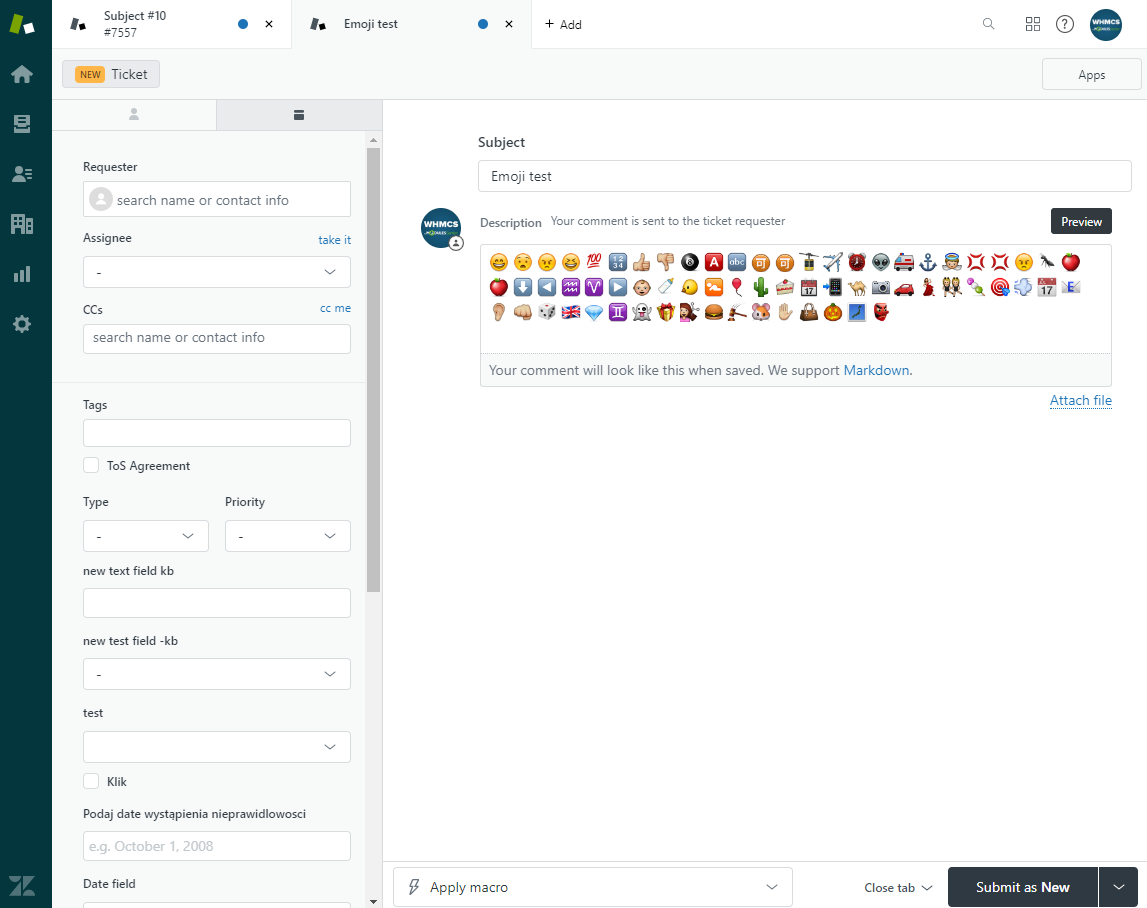The height and width of the screenshot is (908, 1147).
Task: Open the Markdown link
Action: (876, 370)
